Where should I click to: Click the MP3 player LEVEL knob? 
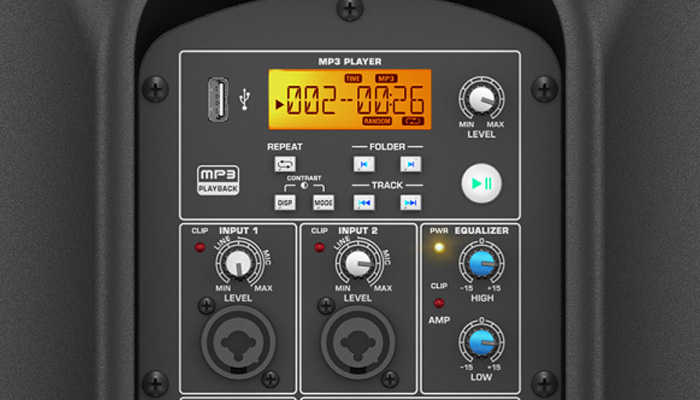(481, 101)
